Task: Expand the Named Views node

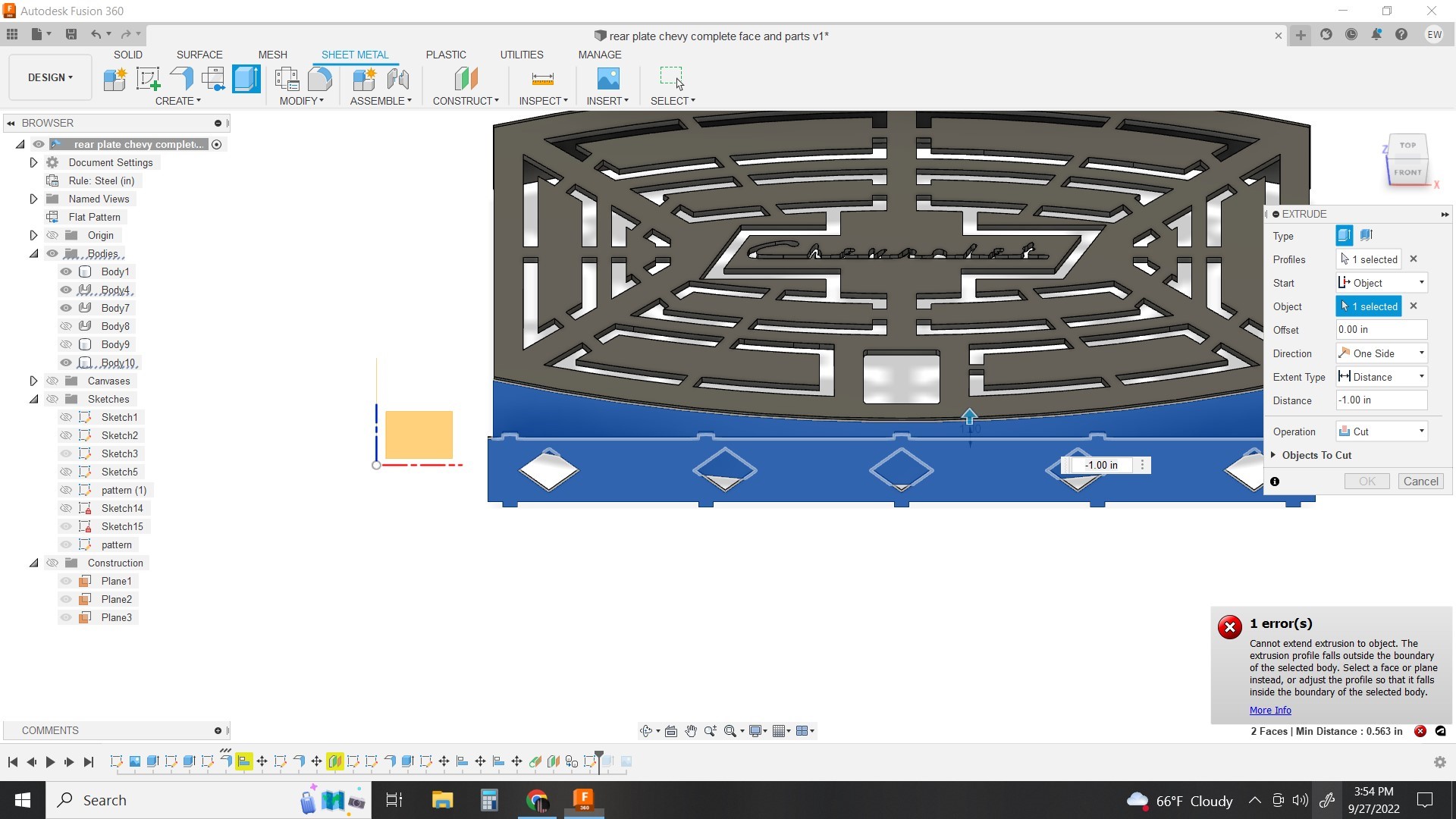Action: pyautogui.click(x=33, y=199)
